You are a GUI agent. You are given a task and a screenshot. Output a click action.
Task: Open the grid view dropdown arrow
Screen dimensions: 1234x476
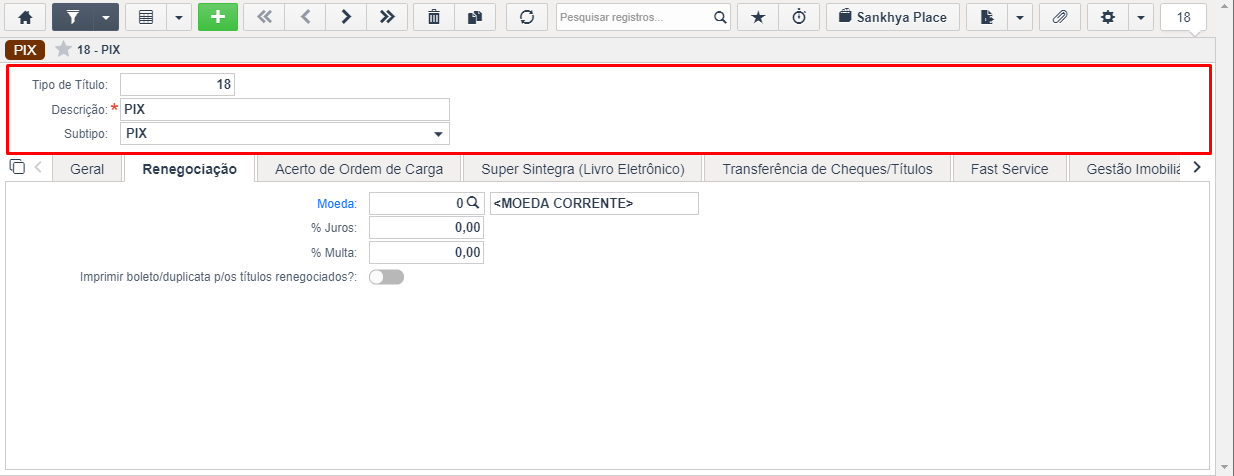coord(179,17)
